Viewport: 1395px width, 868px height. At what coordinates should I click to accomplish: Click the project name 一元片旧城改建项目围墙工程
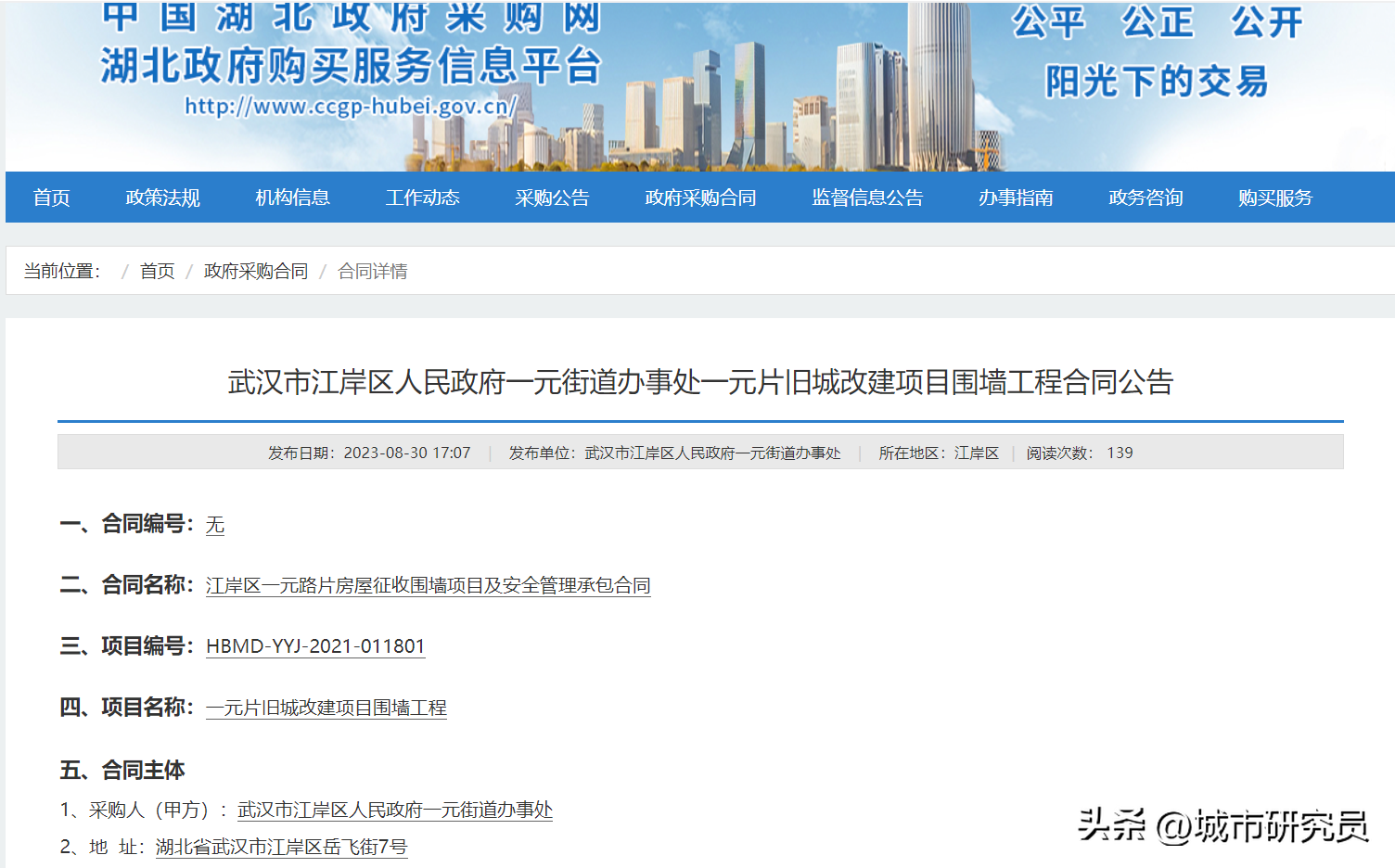click(x=326, y=708)
